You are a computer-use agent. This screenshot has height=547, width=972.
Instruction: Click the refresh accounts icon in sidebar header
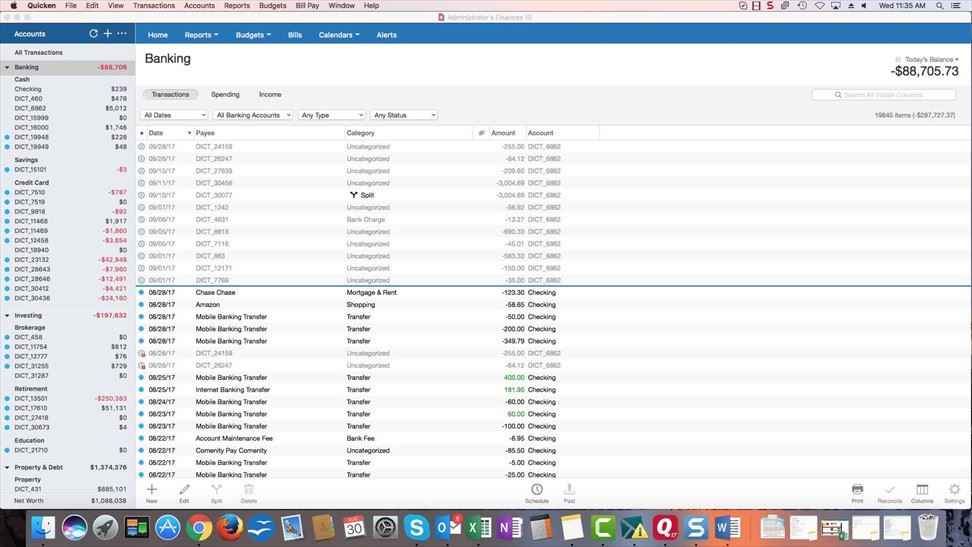coord(94,34)
